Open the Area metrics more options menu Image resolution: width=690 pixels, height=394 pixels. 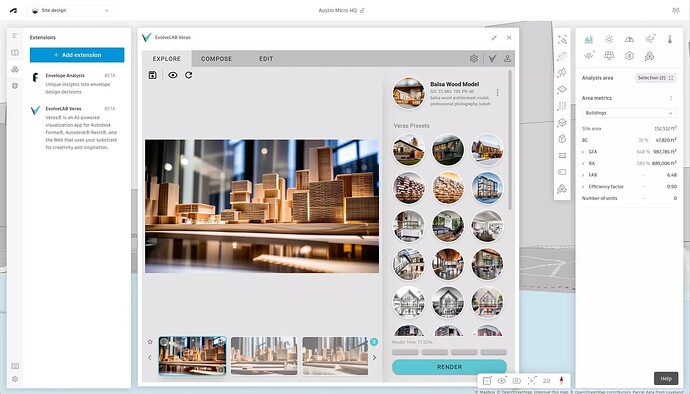[x=671, y=98]
